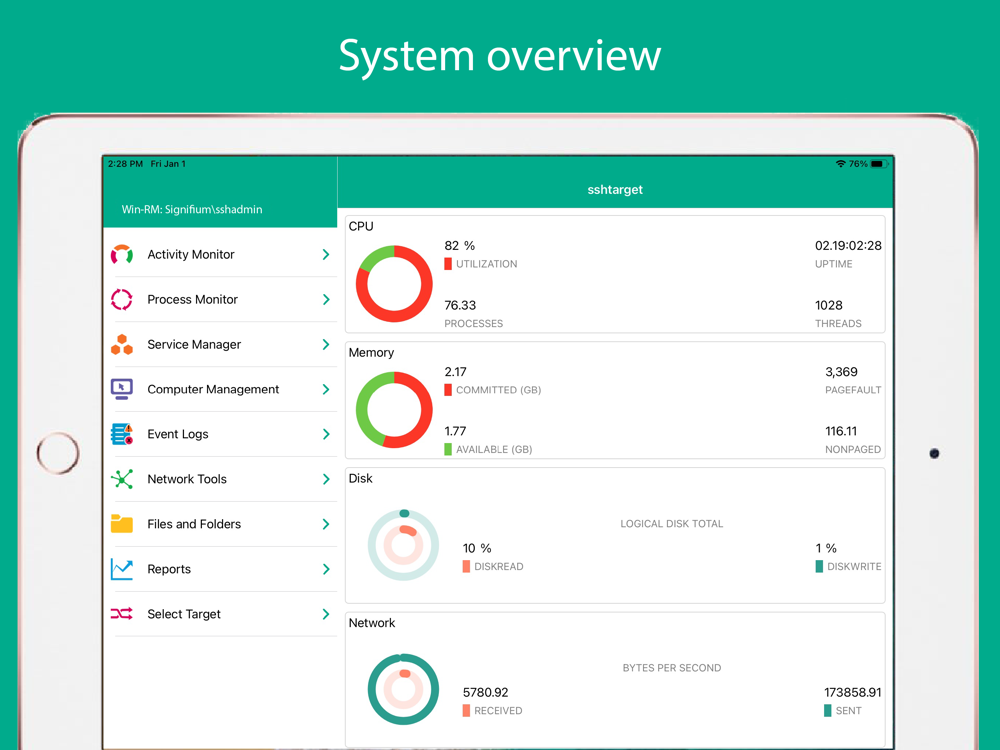Click the orange RECEIVED color swatch
1000x750 pixels.
click(x=466, y=710)
